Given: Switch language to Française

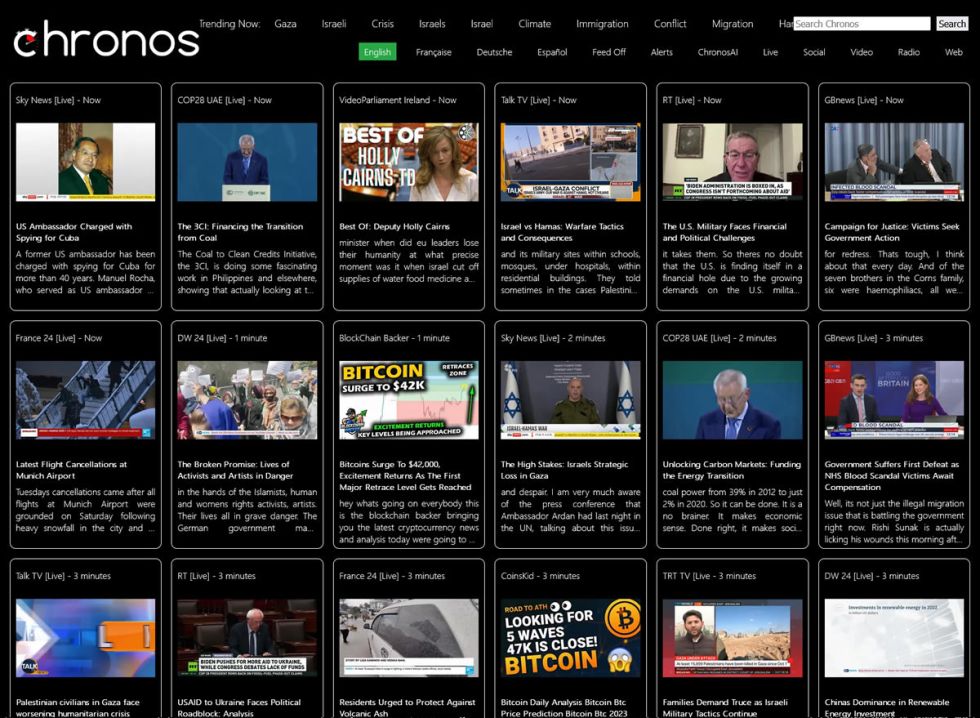Looking at the screenshot, I should point(433,52).
